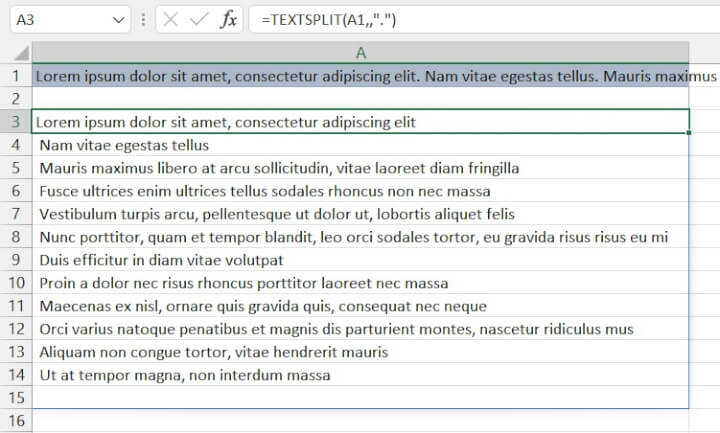This screenshot has width=720, height=433.
Task: Select row 1 header
Action: [15, 76]
